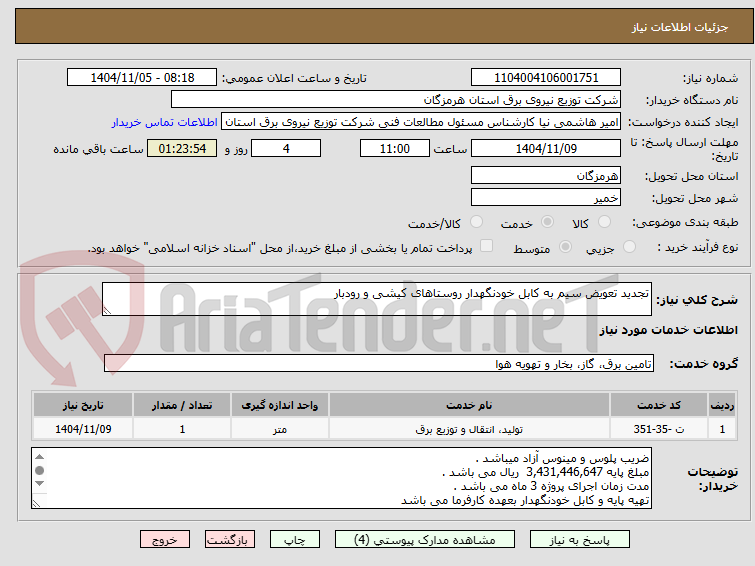Screen dimensions: 755x566
Task: Click the نام دستگاه خریدار field
Action: pyautogui.click(x=396, y=100)
